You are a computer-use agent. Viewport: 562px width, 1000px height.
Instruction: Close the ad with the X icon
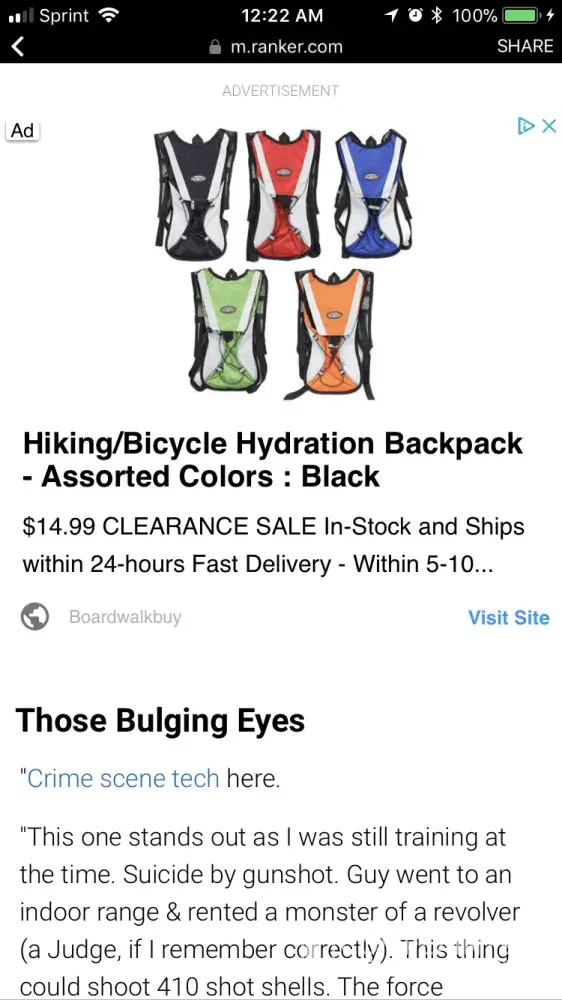(x=549, y=126)
